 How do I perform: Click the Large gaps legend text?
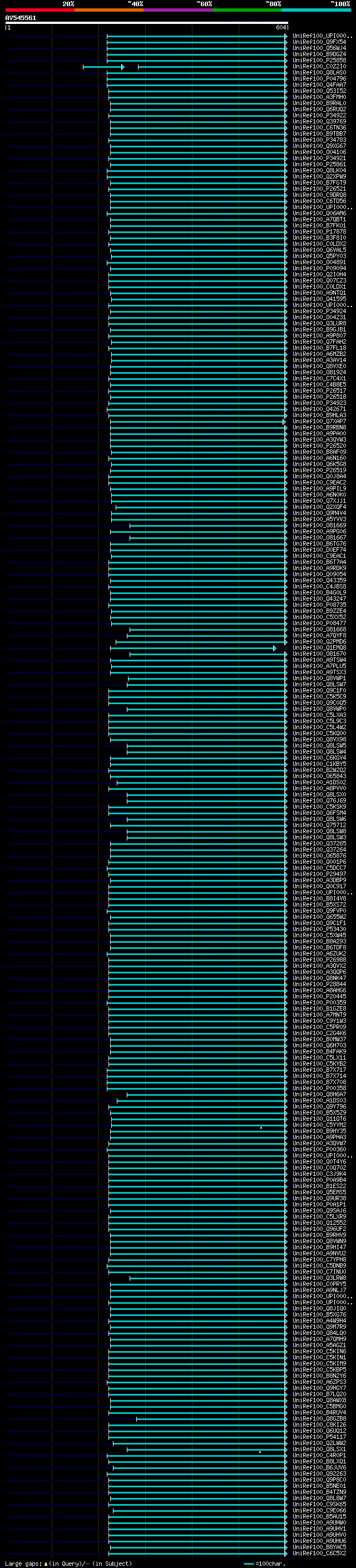(x=68, y=1563)
